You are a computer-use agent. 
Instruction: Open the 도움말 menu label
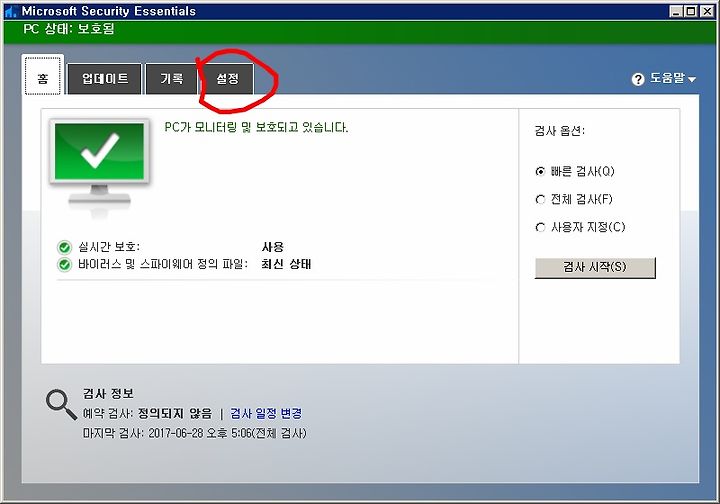click(x=667, y=78)
